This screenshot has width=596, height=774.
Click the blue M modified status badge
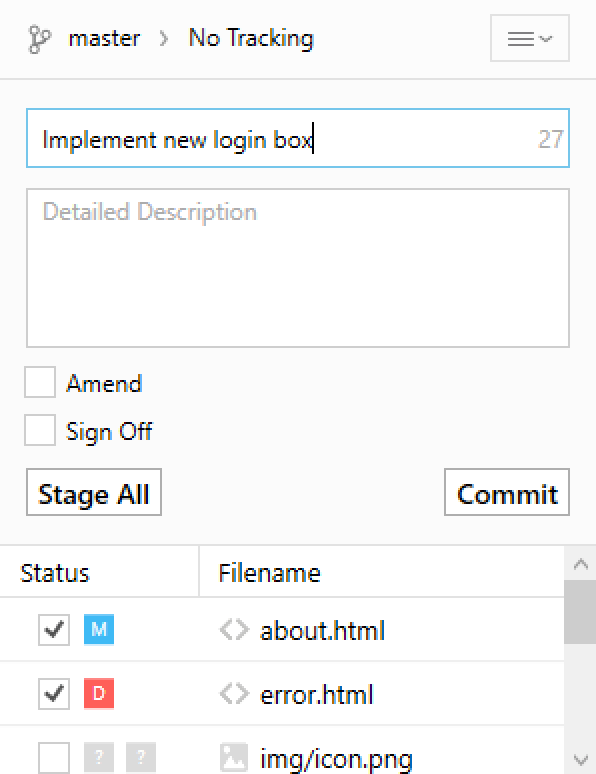coord(99,629)
